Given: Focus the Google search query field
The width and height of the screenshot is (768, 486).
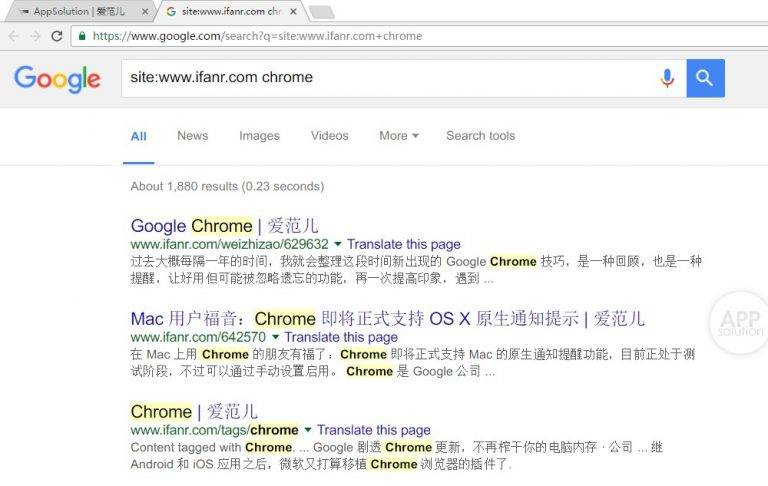Looking at the screenshot, I should pyautogui.click(x=387, y=78).
